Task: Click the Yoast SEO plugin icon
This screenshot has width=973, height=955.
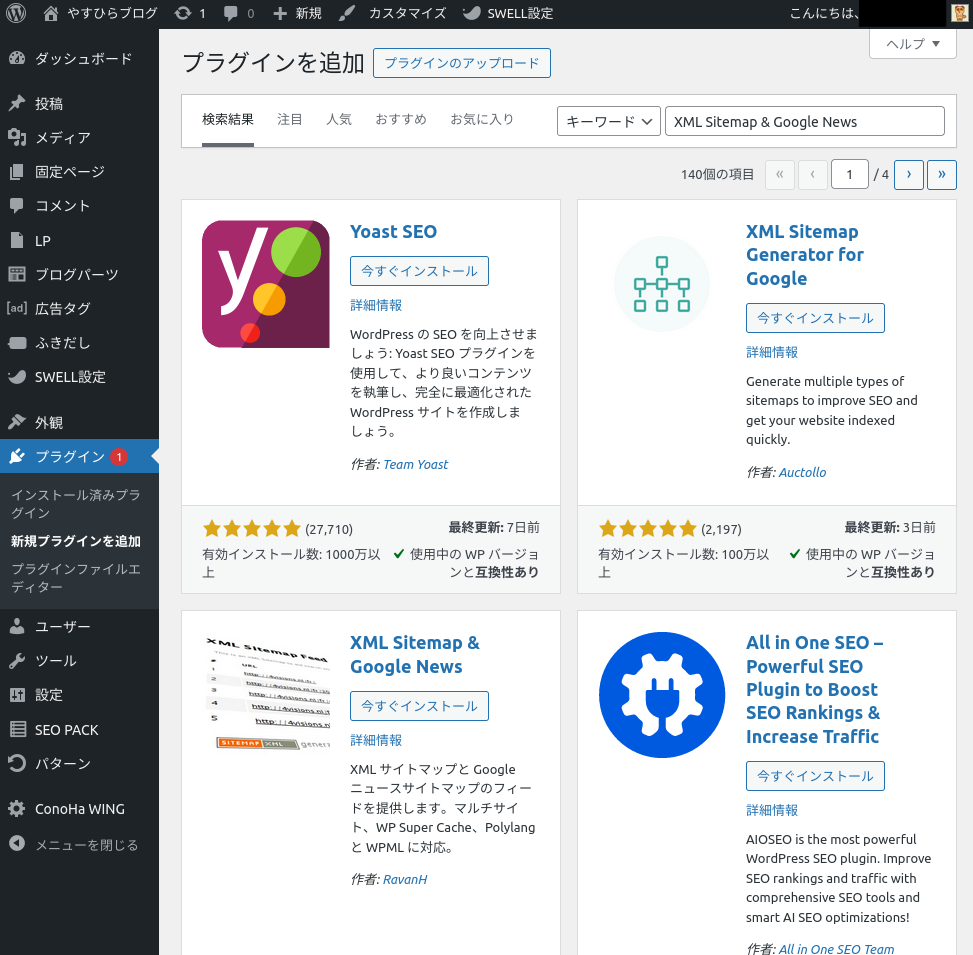Action: coord(265,284)
